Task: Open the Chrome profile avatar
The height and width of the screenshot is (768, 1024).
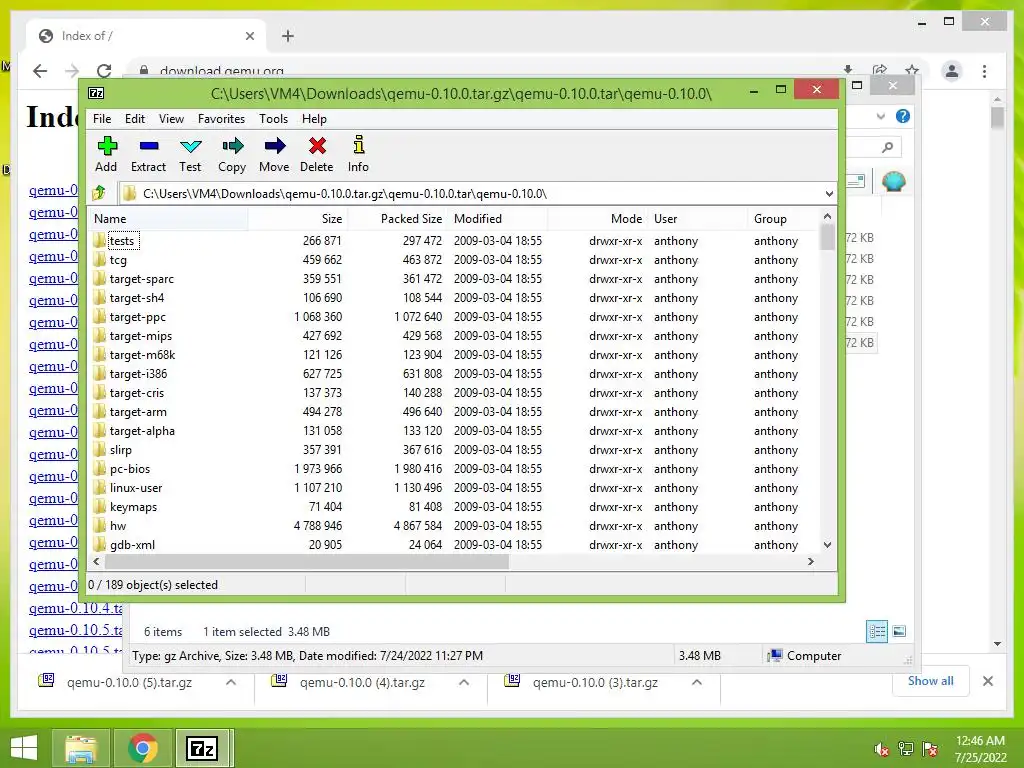Action: tap(952, 71)
